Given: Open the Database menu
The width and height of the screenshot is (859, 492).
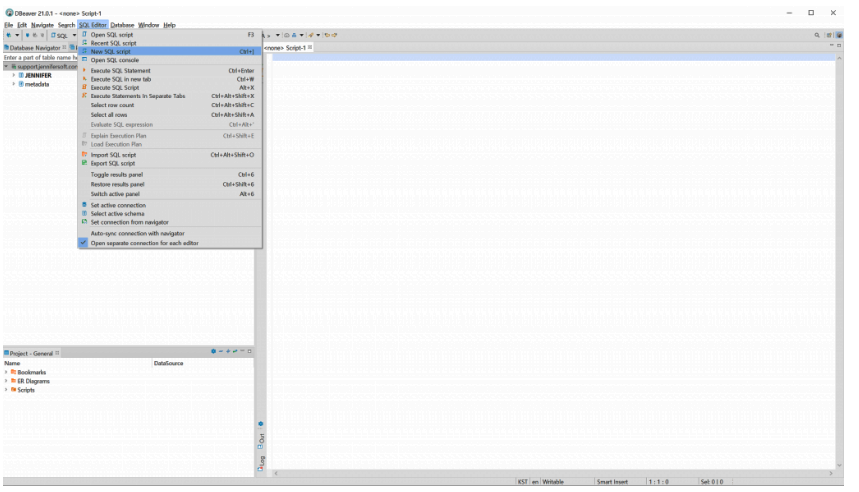Looking at the screenshot, I should pos(122,24).
